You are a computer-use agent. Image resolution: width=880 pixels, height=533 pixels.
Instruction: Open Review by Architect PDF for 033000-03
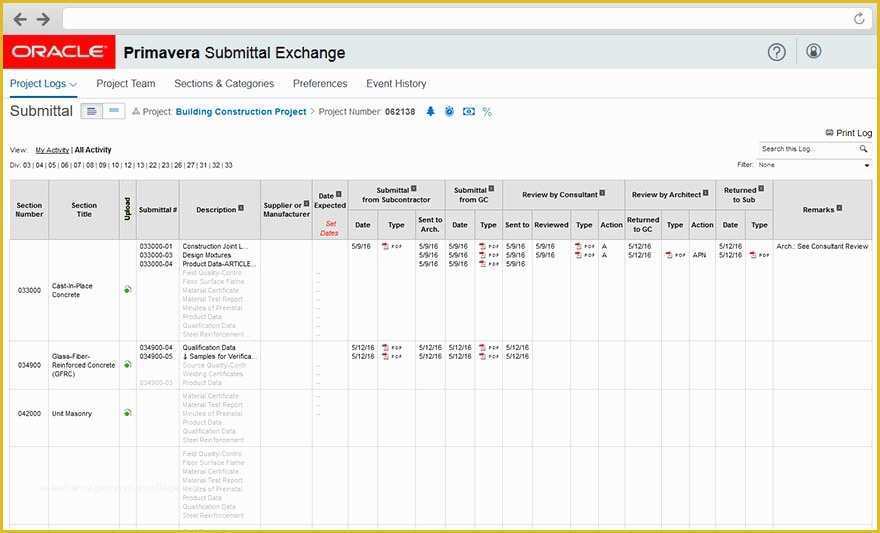point(676,255)
